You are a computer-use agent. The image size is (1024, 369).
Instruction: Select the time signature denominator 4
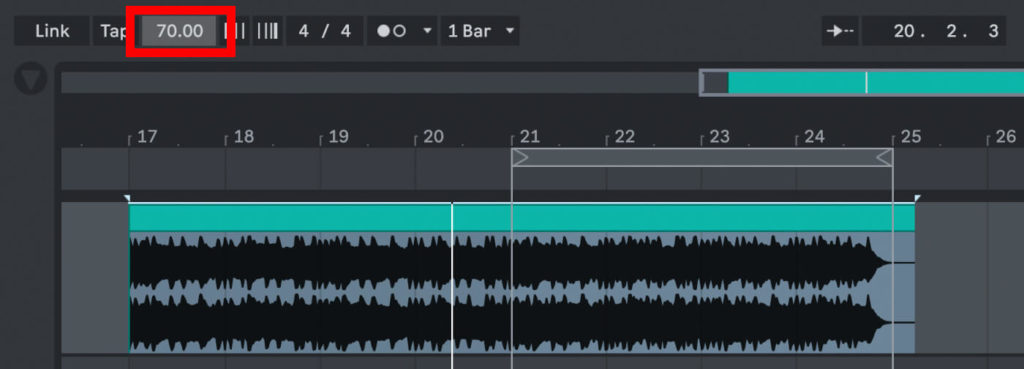[345, 31]
